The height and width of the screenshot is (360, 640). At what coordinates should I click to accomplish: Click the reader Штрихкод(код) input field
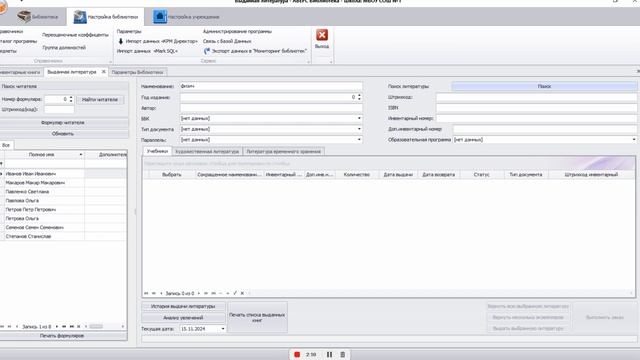pos(59,109)
